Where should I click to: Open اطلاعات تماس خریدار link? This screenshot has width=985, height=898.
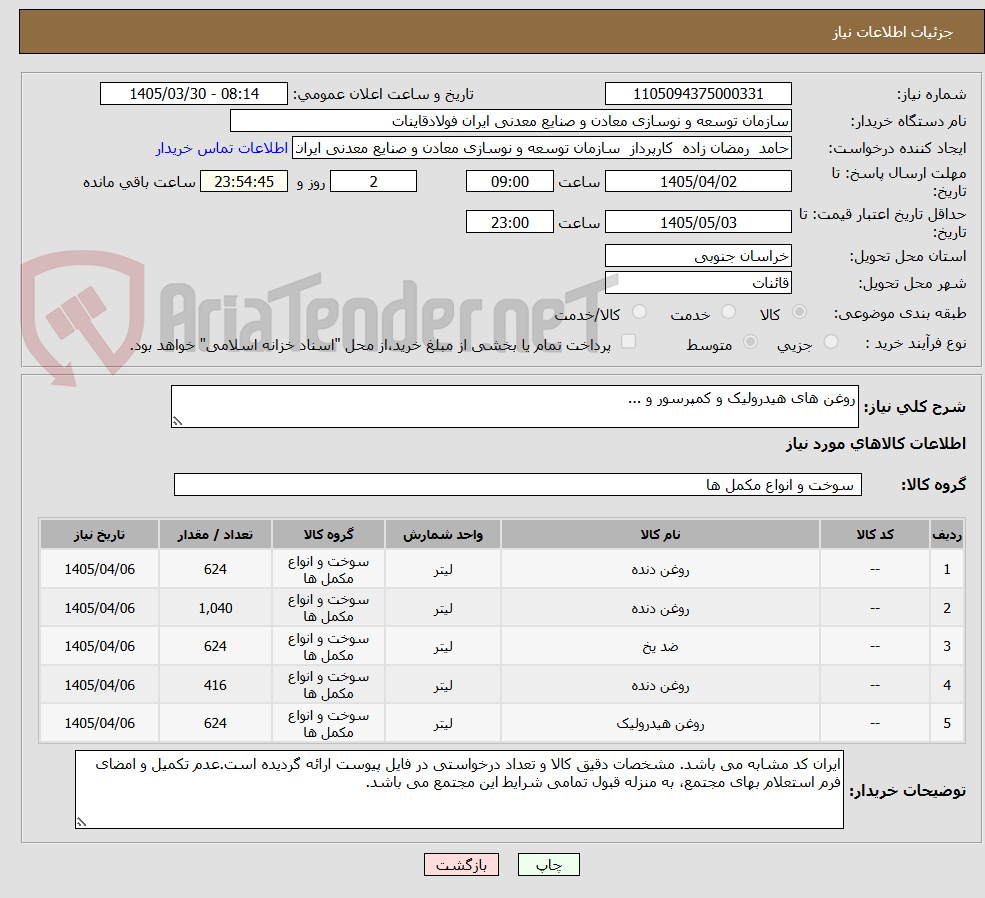point(222,148)
